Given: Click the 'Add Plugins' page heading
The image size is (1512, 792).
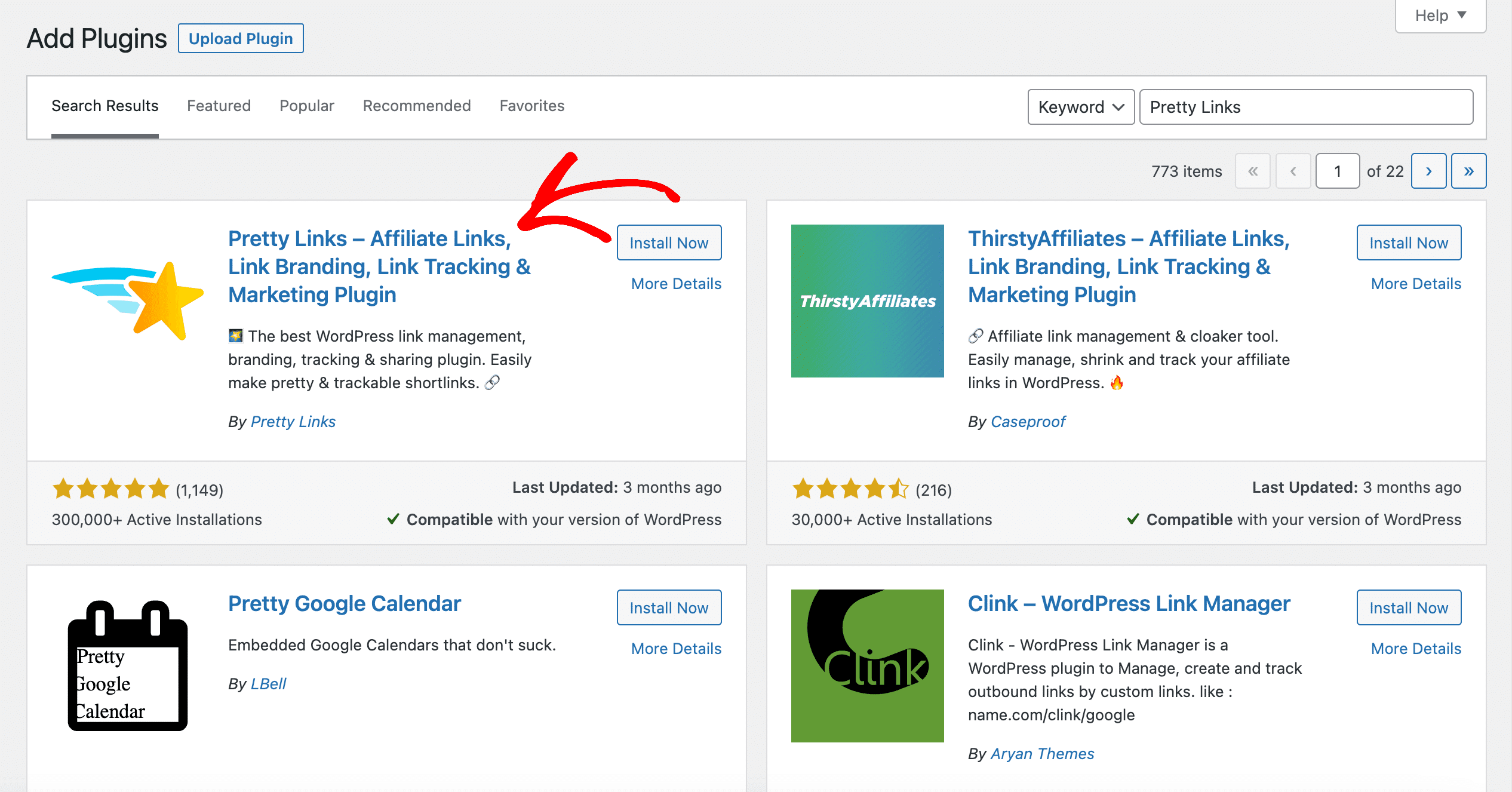Looking at the screenshot, I should 97,39.
